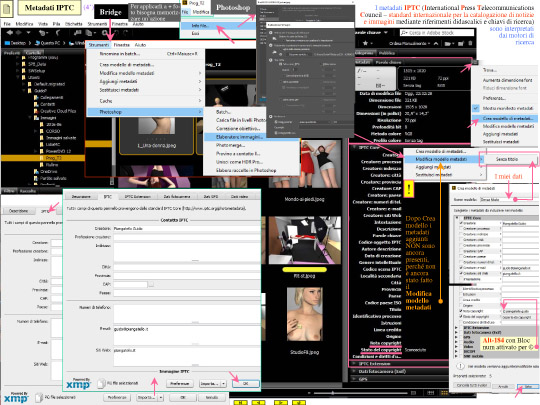Toggle Stato del copyright checkbox
Image resolution: width=540 pixels, height=405 pixels.
pos(461,316)
